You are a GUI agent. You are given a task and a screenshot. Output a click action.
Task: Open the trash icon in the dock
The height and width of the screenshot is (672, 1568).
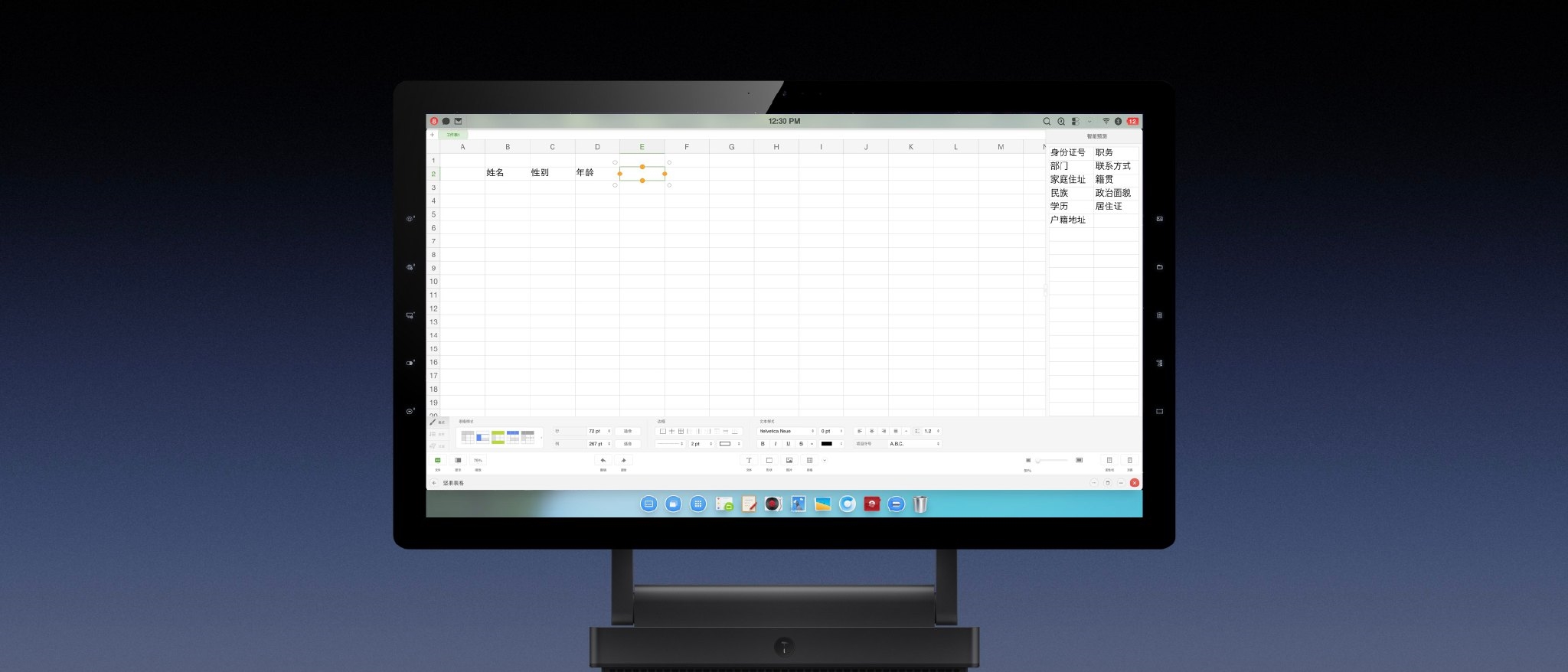[920, 504]
